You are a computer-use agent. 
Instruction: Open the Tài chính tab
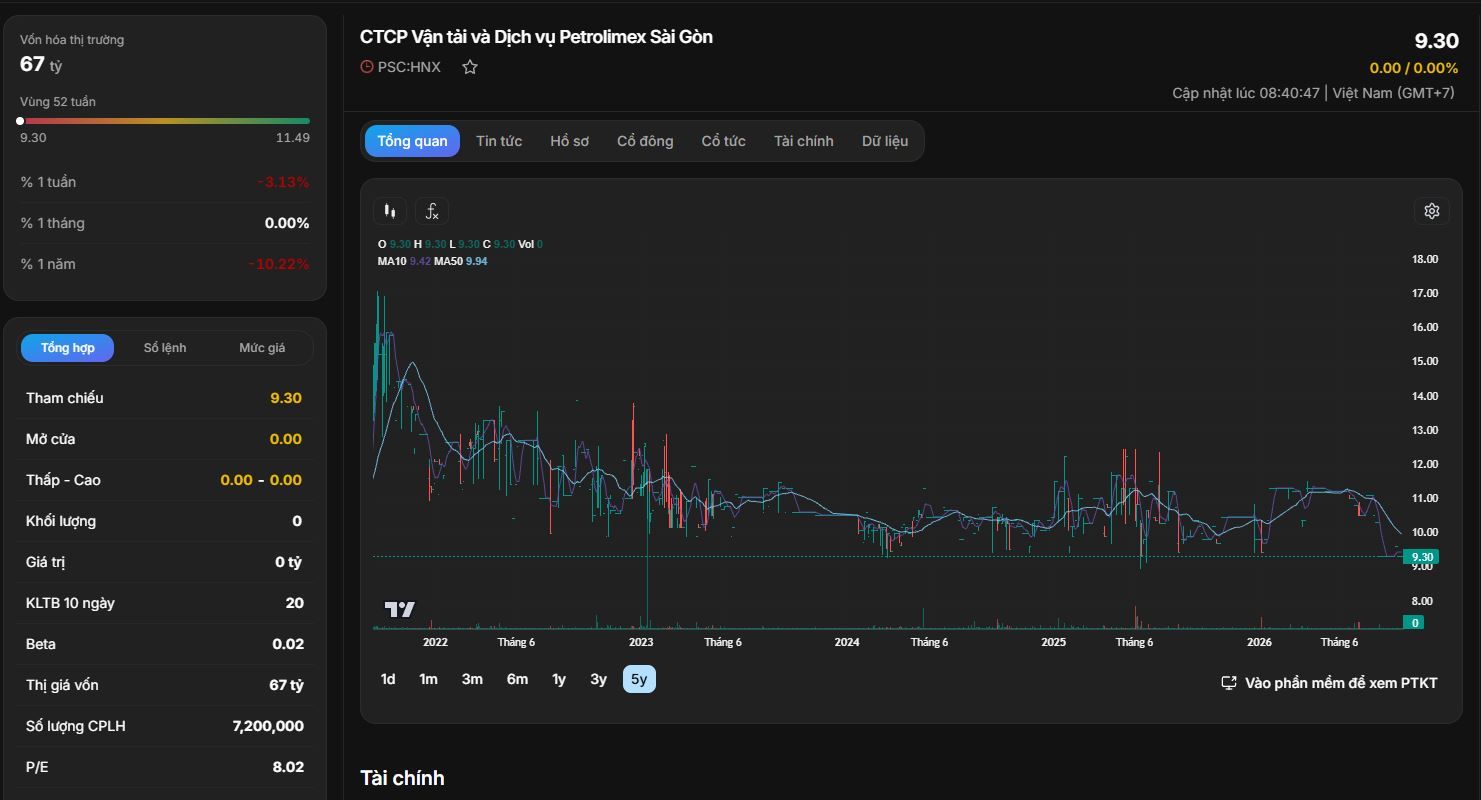pos(803,141)
